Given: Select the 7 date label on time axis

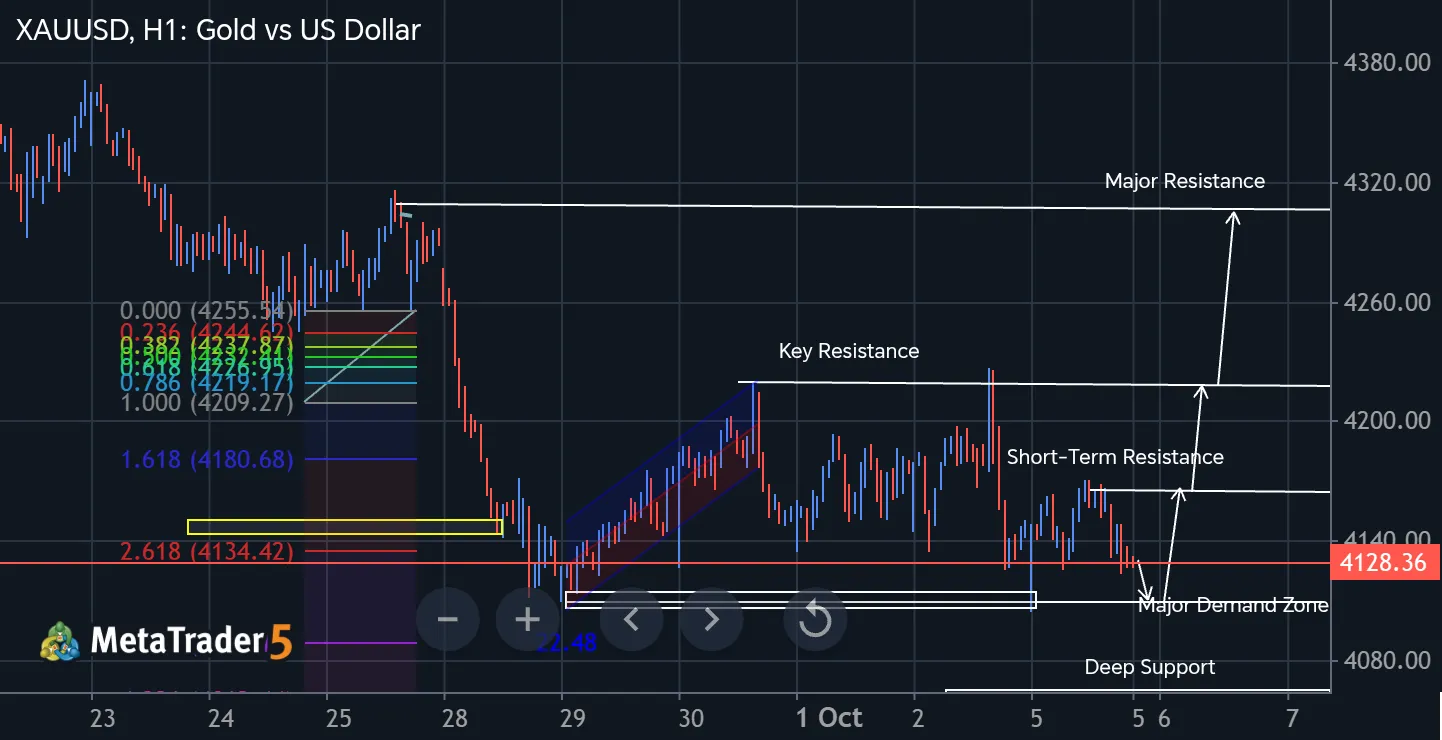Looking at the screenshot, I should pos(1292,718).
